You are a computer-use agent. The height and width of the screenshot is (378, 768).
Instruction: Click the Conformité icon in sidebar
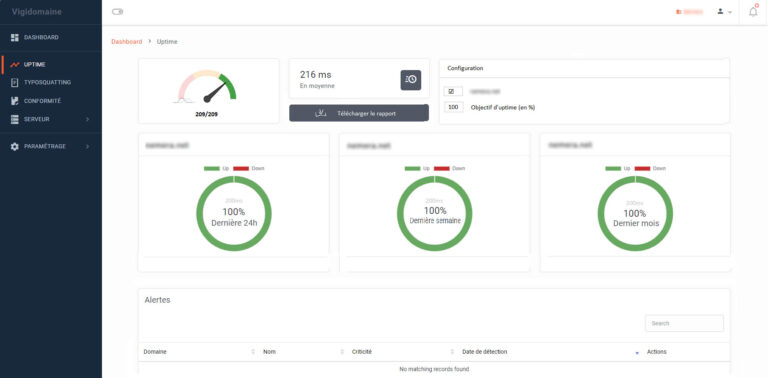(14, 101)
